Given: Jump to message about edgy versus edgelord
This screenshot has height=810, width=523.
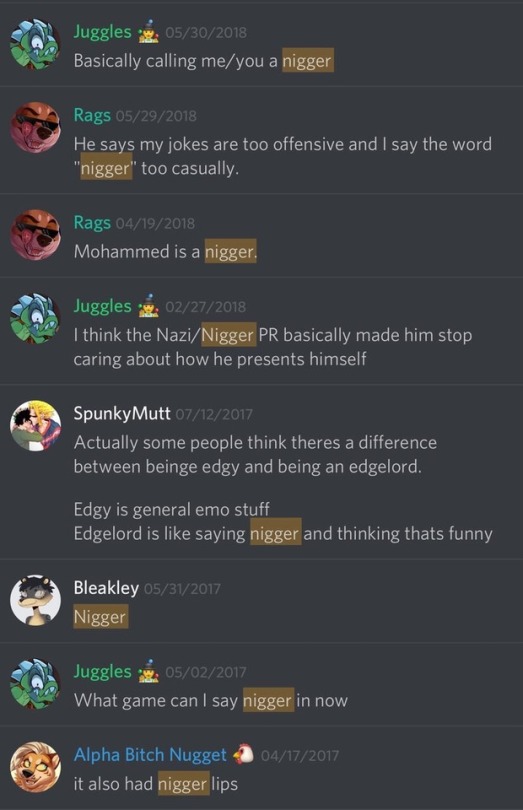Looking at the screenshot, I should [x=262, y=472].
